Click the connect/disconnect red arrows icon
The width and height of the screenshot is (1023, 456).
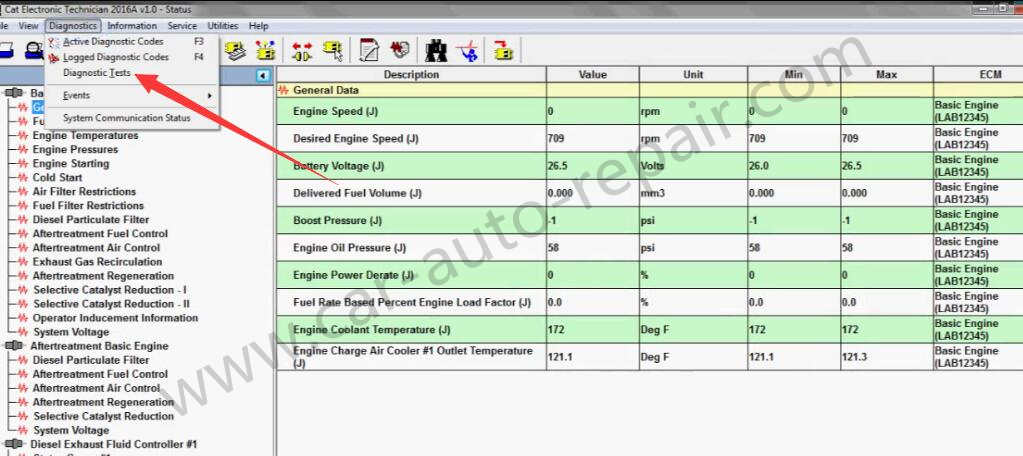(x=301, y=50)
